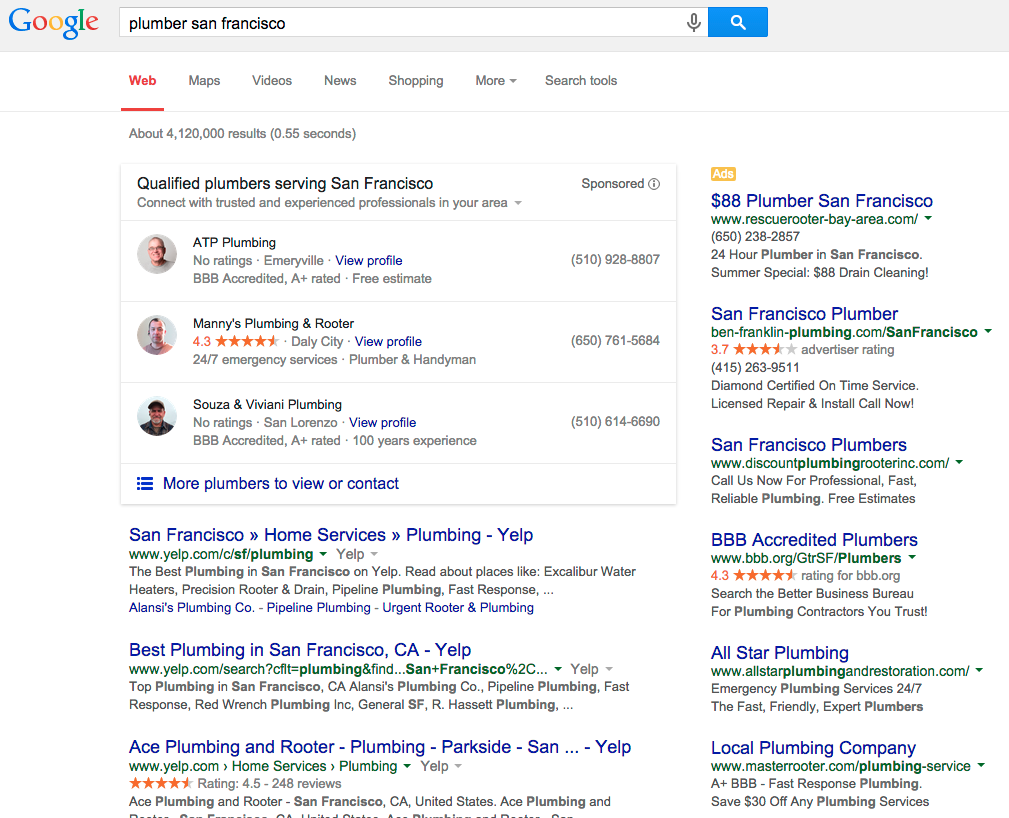Switch to the Shopping tab
The width and height of the screenshot is (1009, 818).
point(416,80)
